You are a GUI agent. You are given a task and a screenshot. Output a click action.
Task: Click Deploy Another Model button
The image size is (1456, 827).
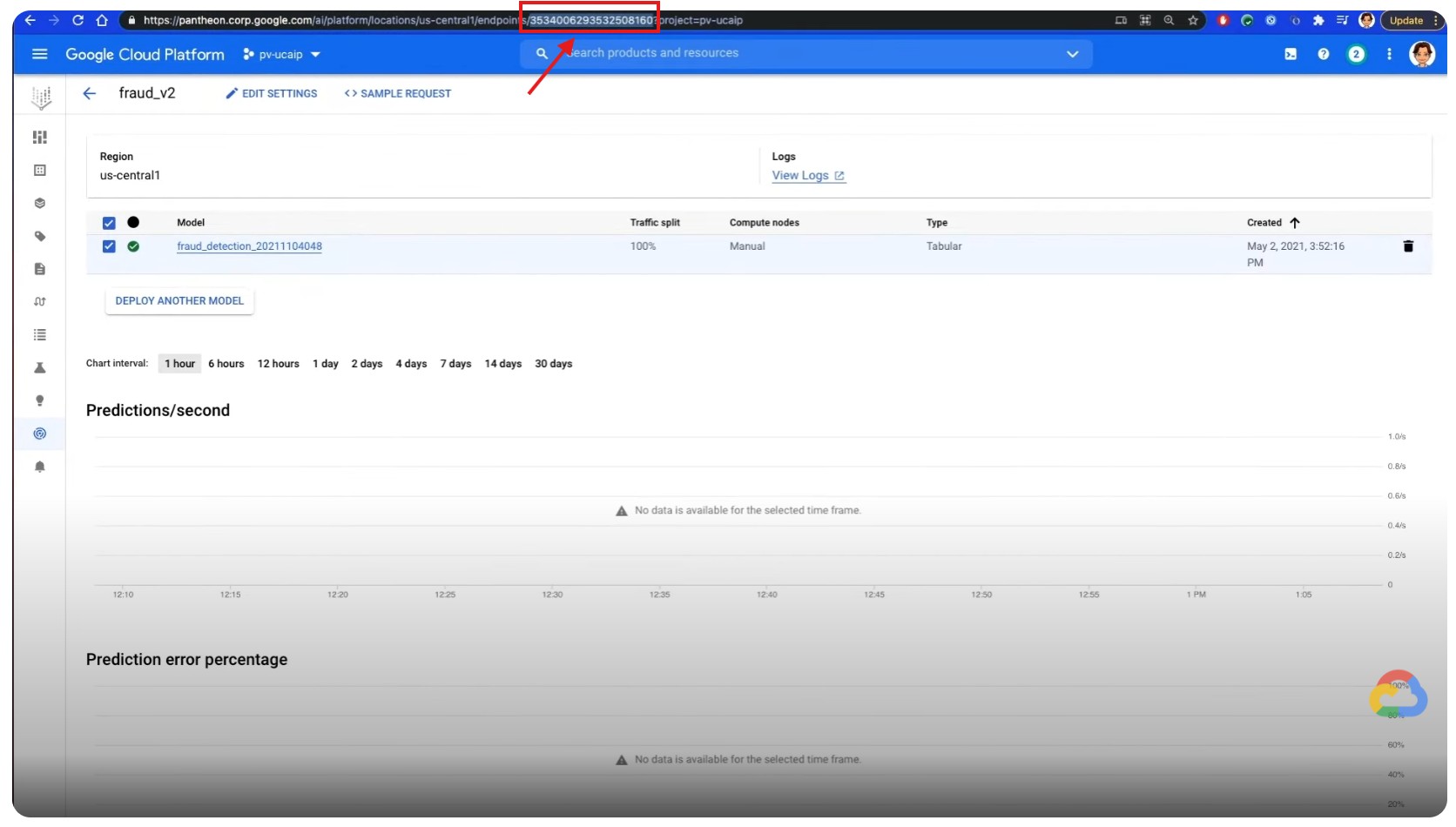[179, 301]
